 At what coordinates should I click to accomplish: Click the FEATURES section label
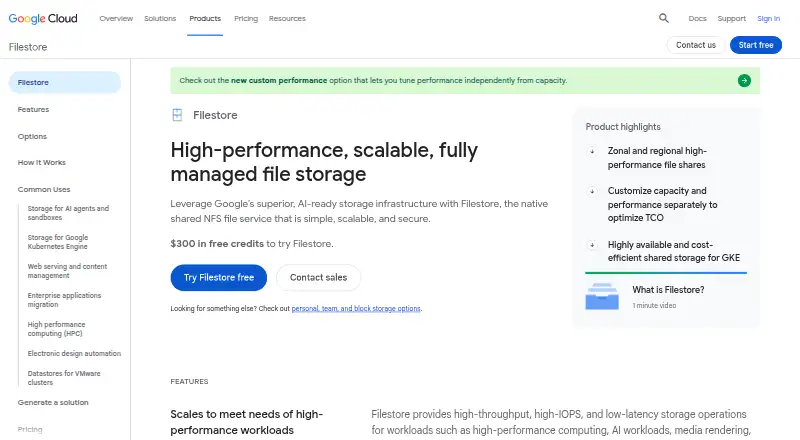189,381
